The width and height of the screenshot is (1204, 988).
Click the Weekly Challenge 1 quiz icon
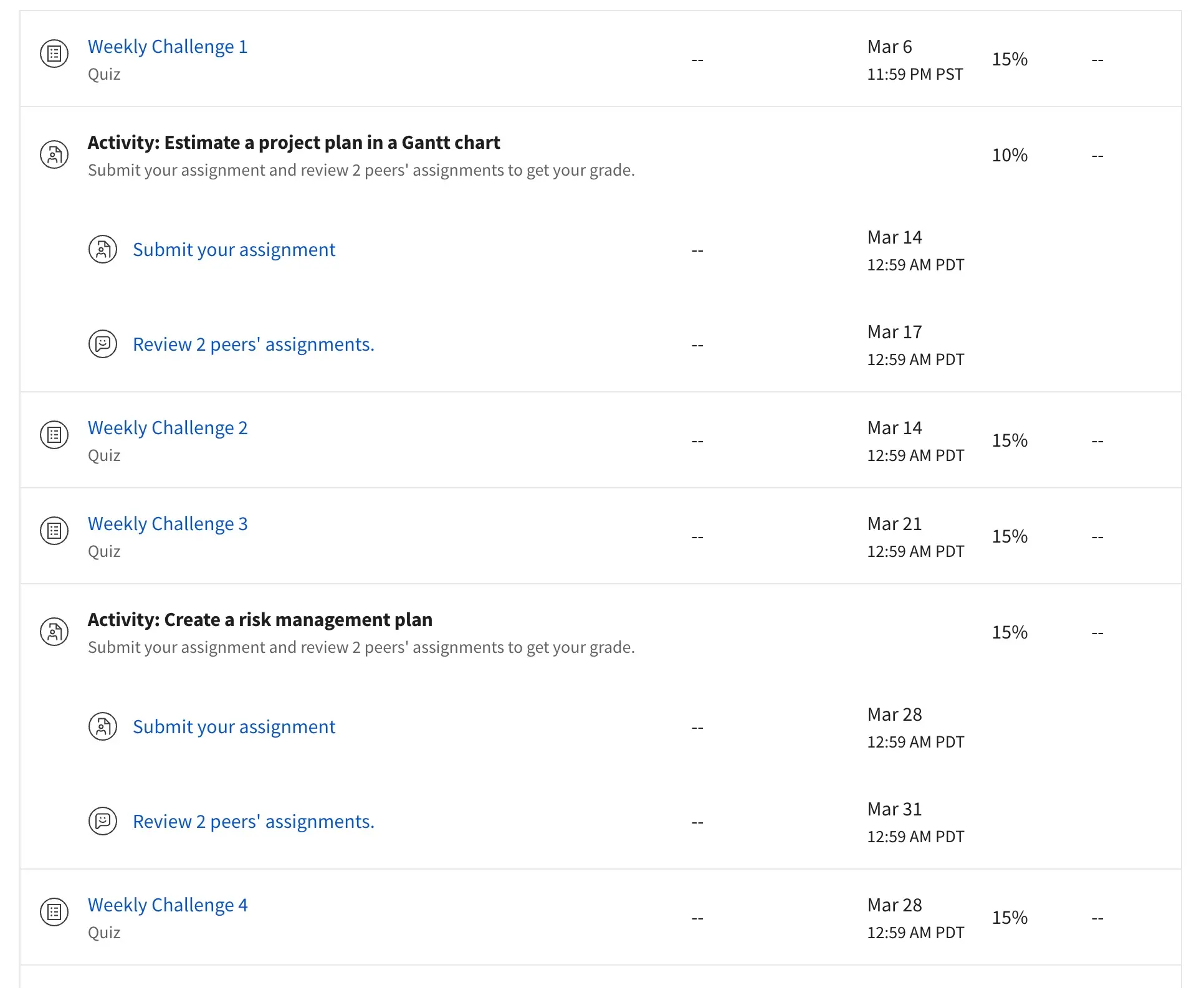[x=54, y=54]
